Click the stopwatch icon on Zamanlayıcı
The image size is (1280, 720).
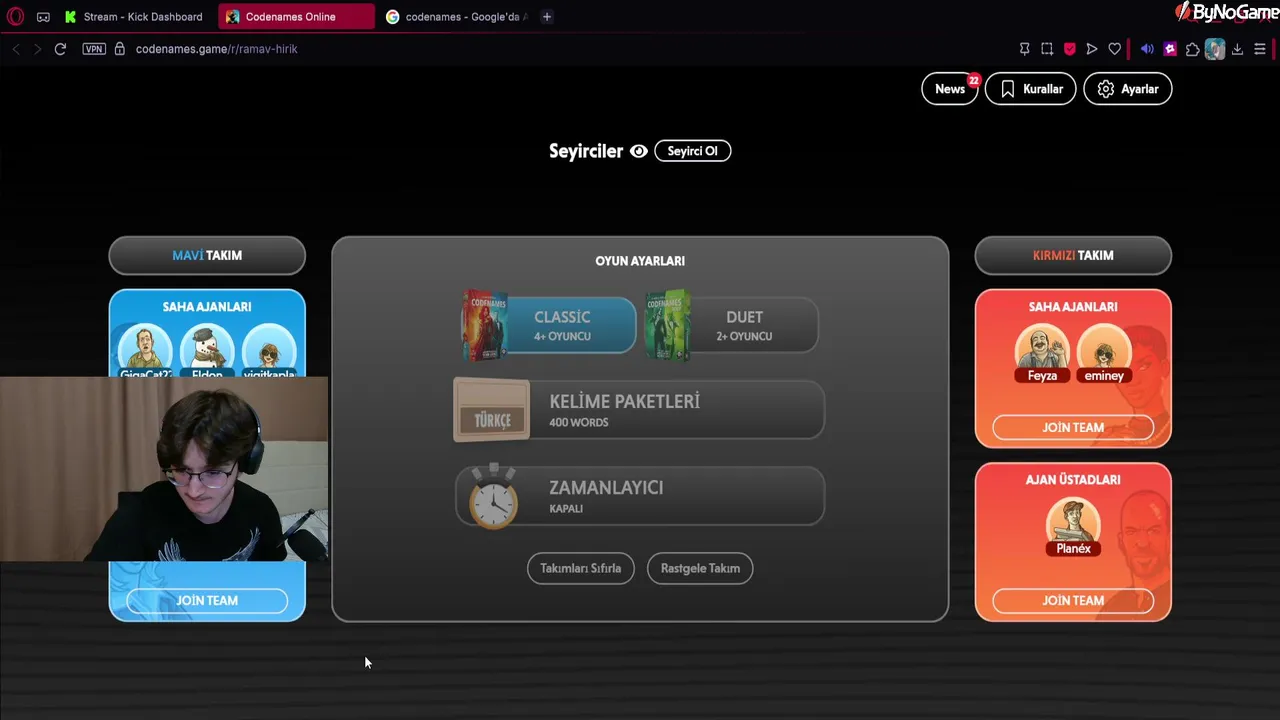(493, 496)
